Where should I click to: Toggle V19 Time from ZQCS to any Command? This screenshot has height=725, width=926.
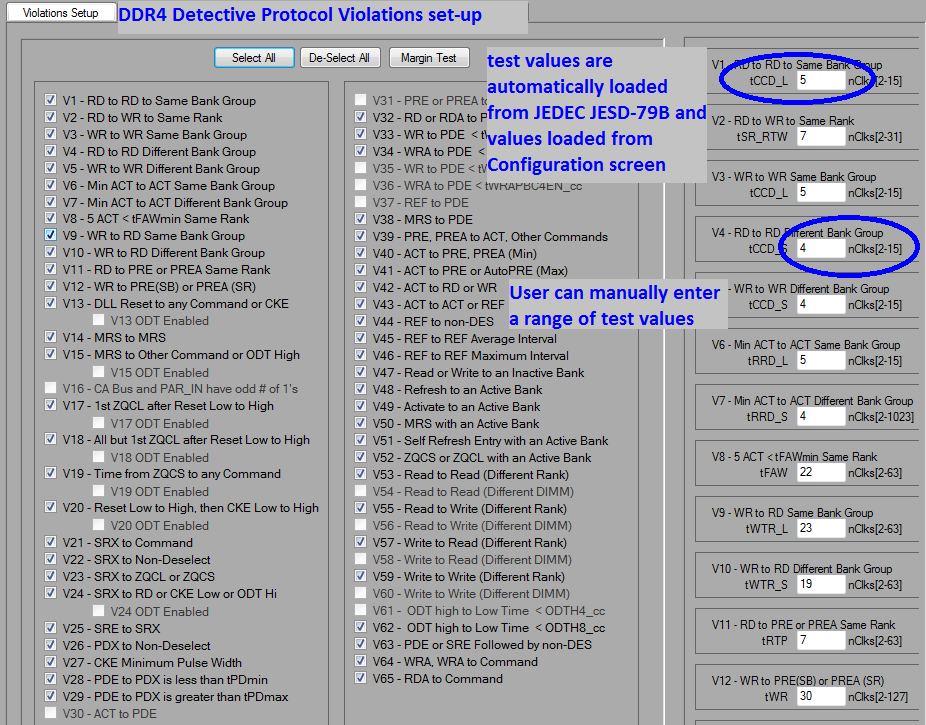click(51, 473)
